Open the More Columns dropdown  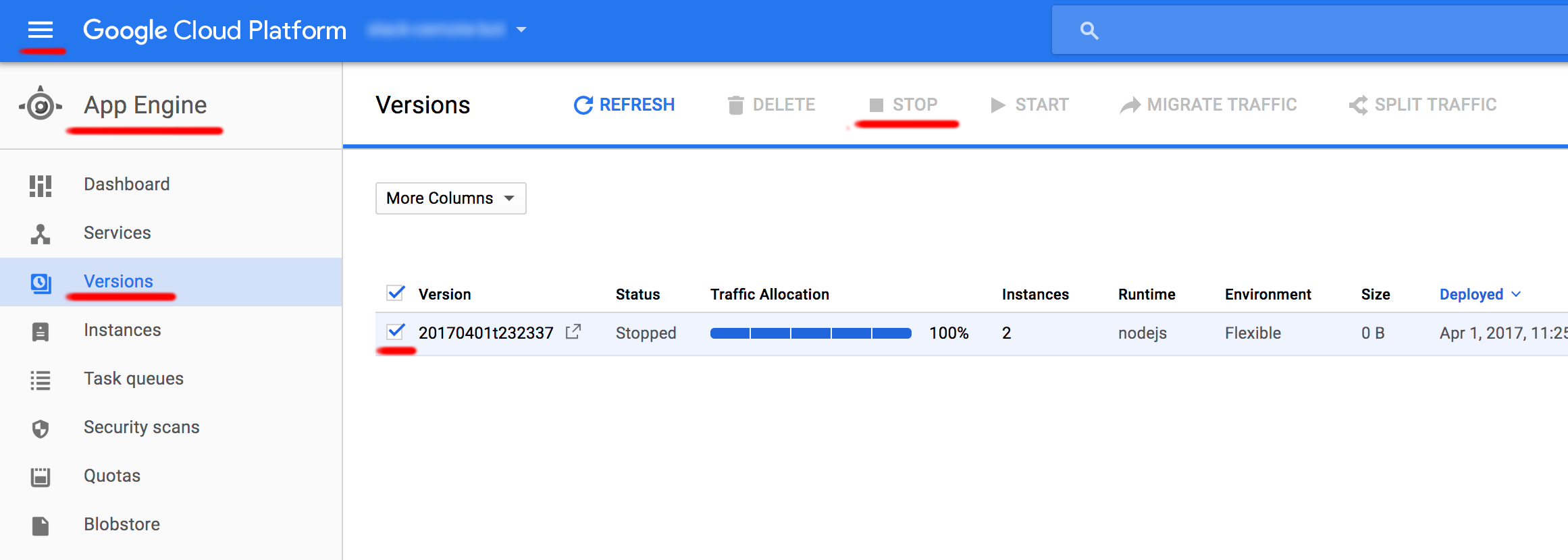point(450,198)
